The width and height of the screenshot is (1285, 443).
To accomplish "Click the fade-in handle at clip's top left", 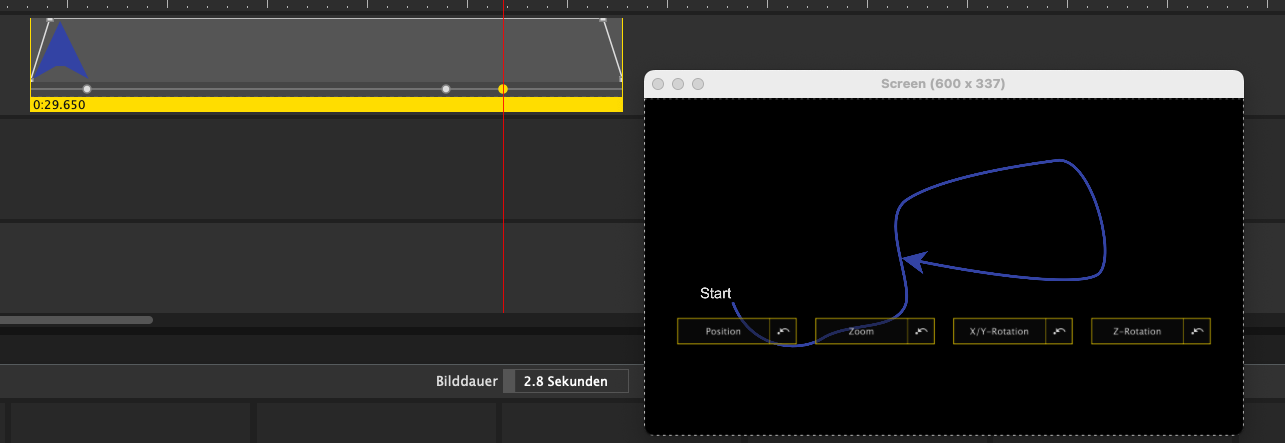I will tap(50, 19).
